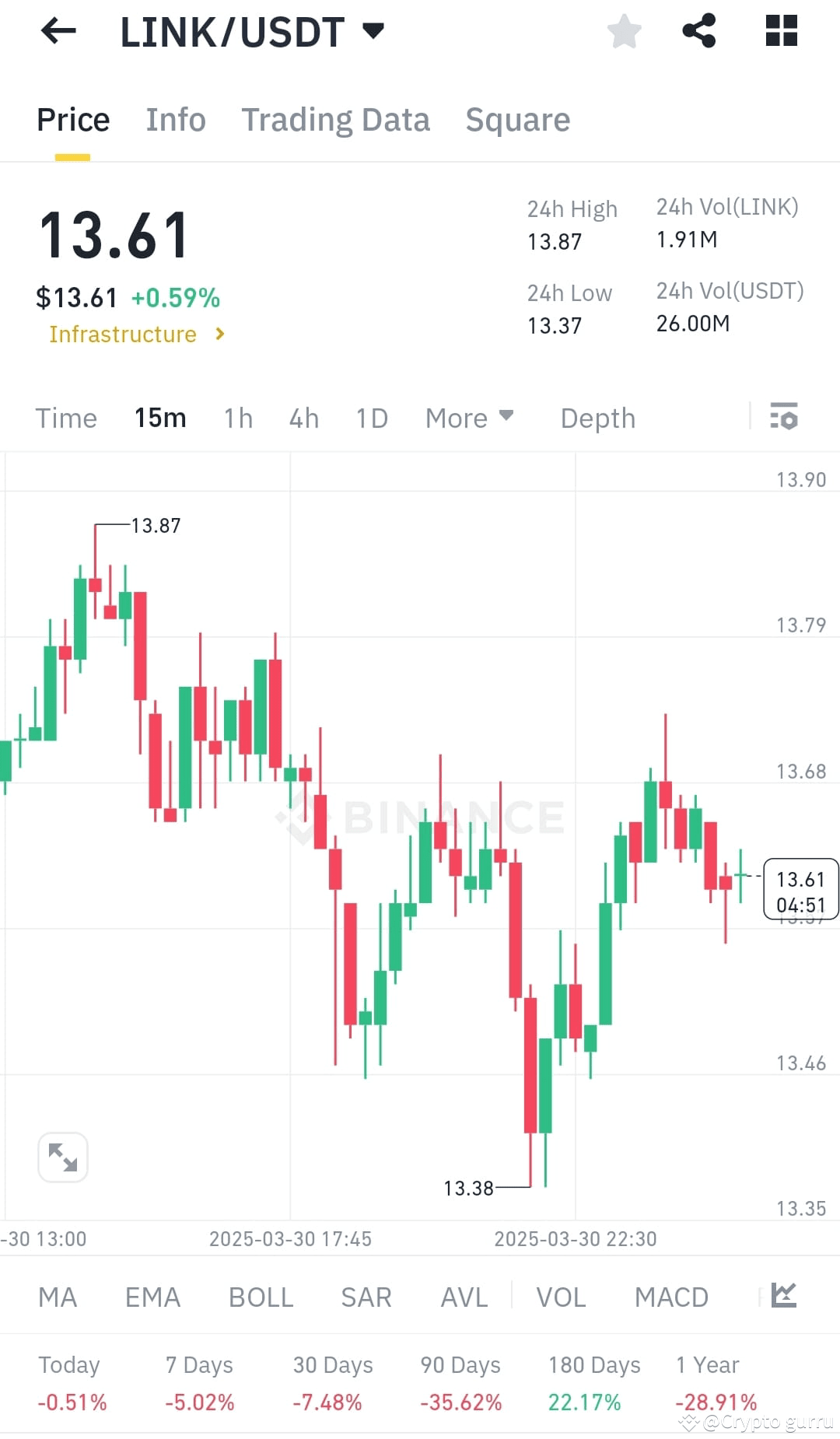The image size is (840, 1439).
Task: Switch to the Info tab
Action: (175, 119)
